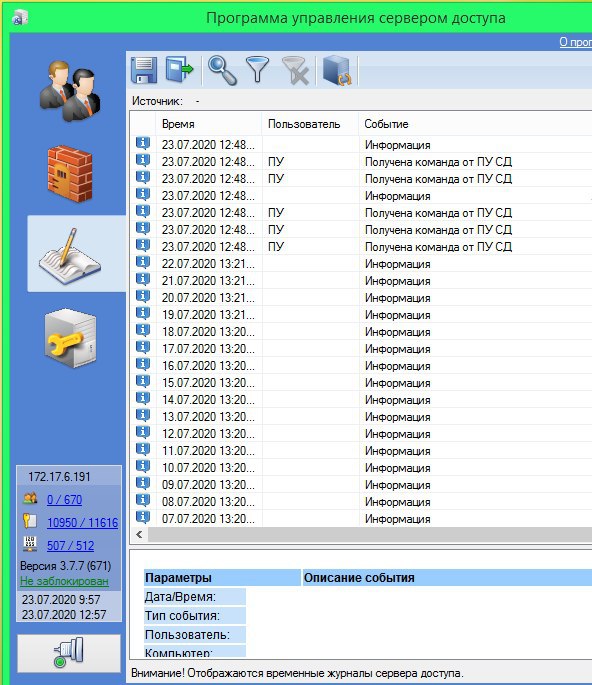Select the row dated 10.07.2020 13:20
Viewport: 592px width, 685px height.
click(x=361, y=468)
